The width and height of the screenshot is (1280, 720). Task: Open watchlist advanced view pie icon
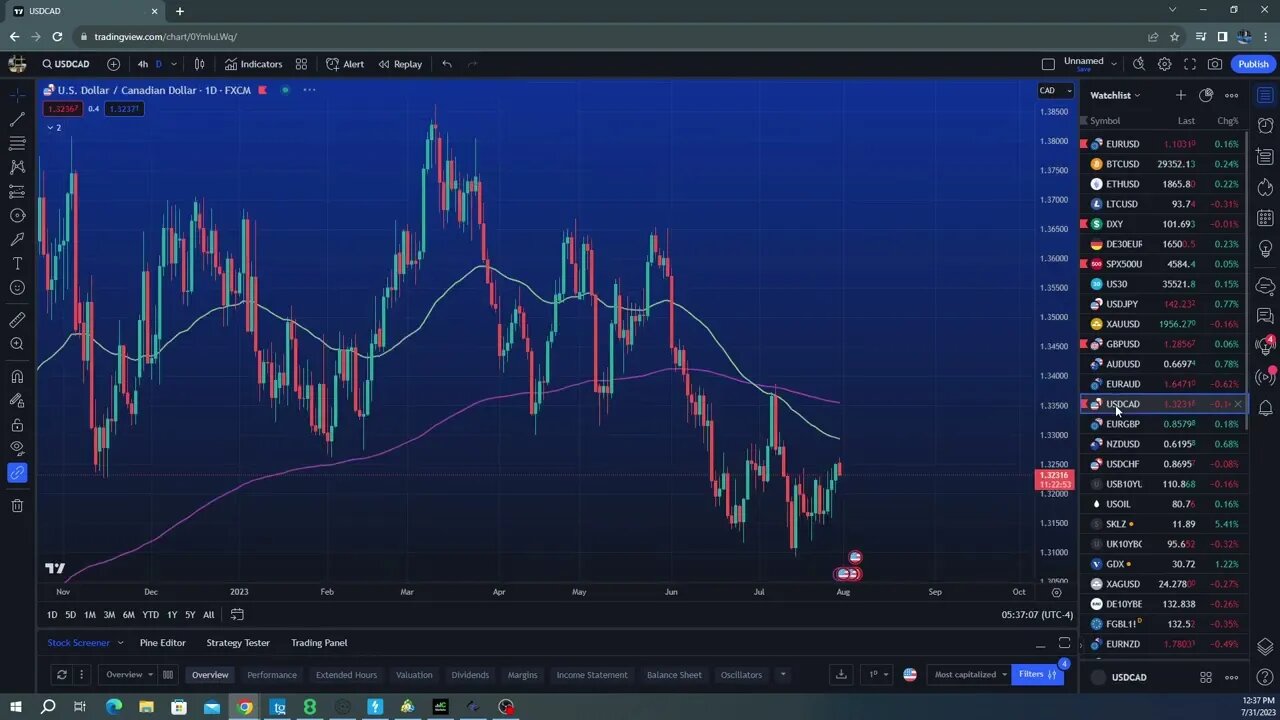(1206, 95)
